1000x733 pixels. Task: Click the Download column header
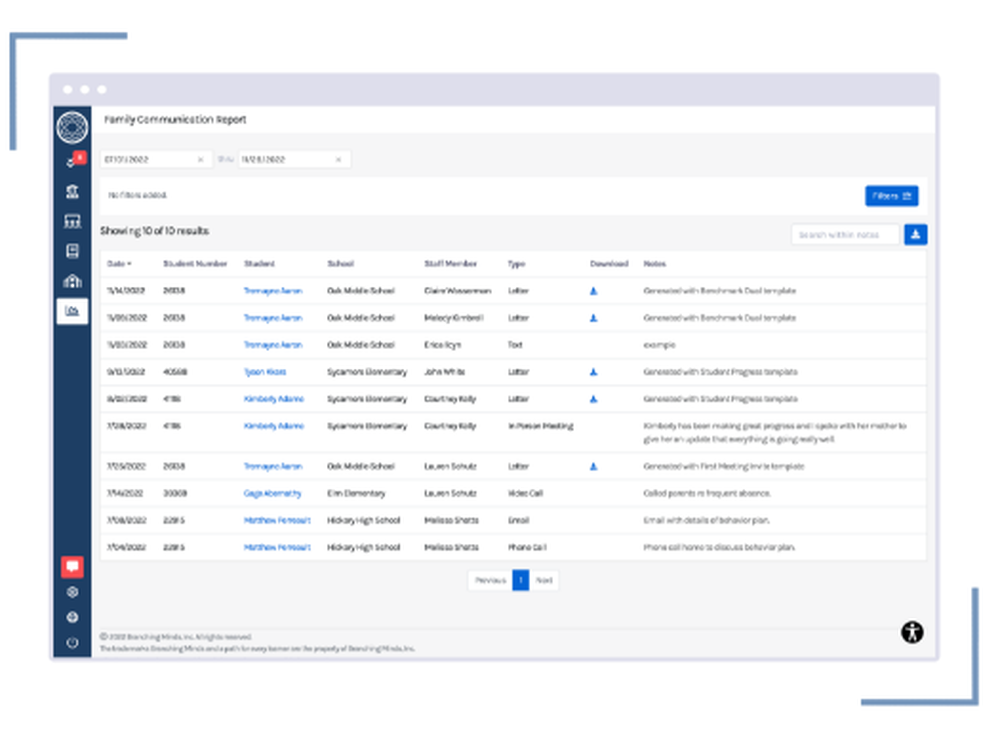tap(608, 263)
